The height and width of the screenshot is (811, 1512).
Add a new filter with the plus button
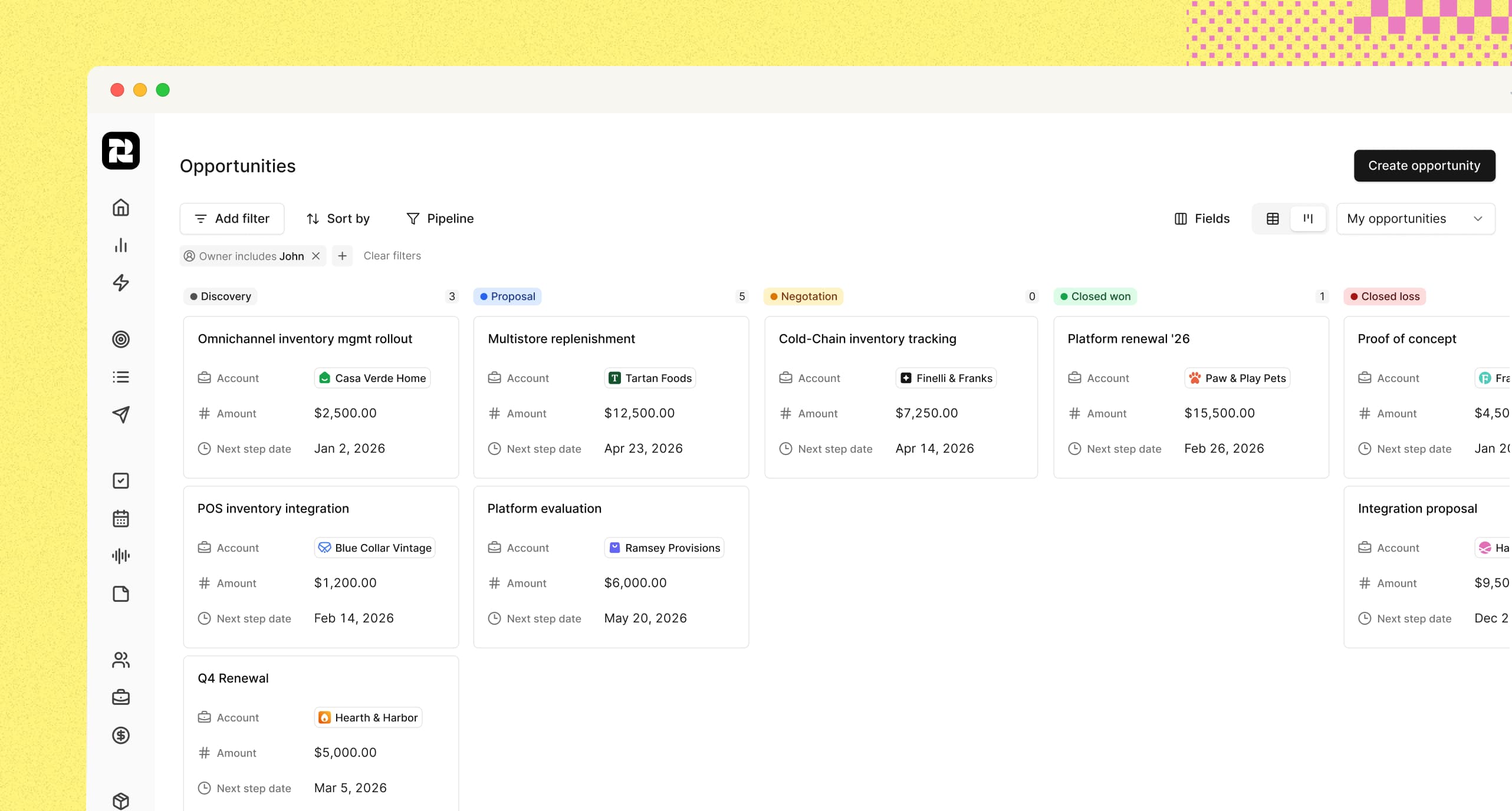tap(342, 256)
